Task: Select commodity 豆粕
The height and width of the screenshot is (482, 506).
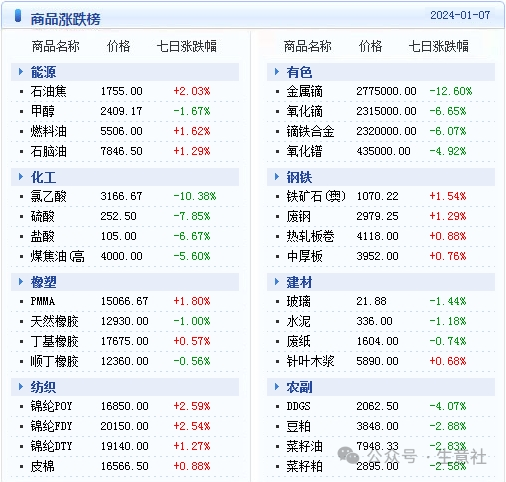Action: coord(299,426)
